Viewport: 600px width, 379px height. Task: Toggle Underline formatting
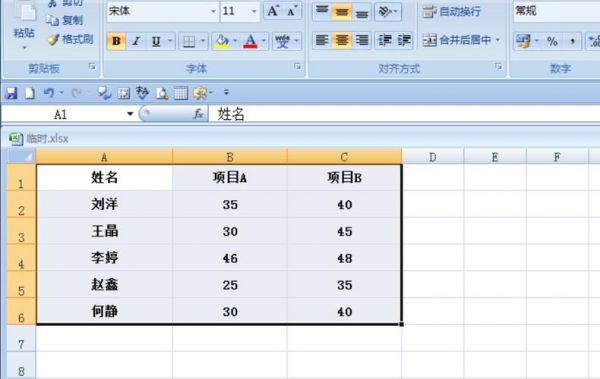click(156, 41)
